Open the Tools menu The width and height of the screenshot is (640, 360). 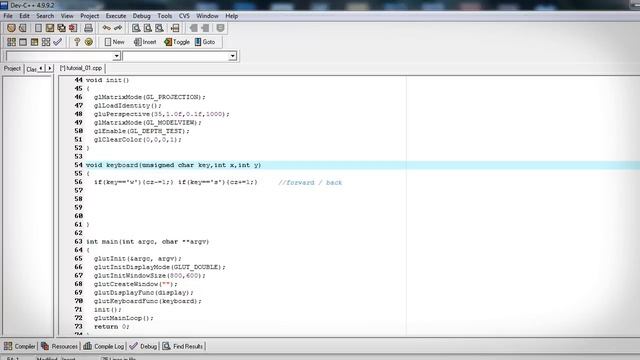(164, 16)
